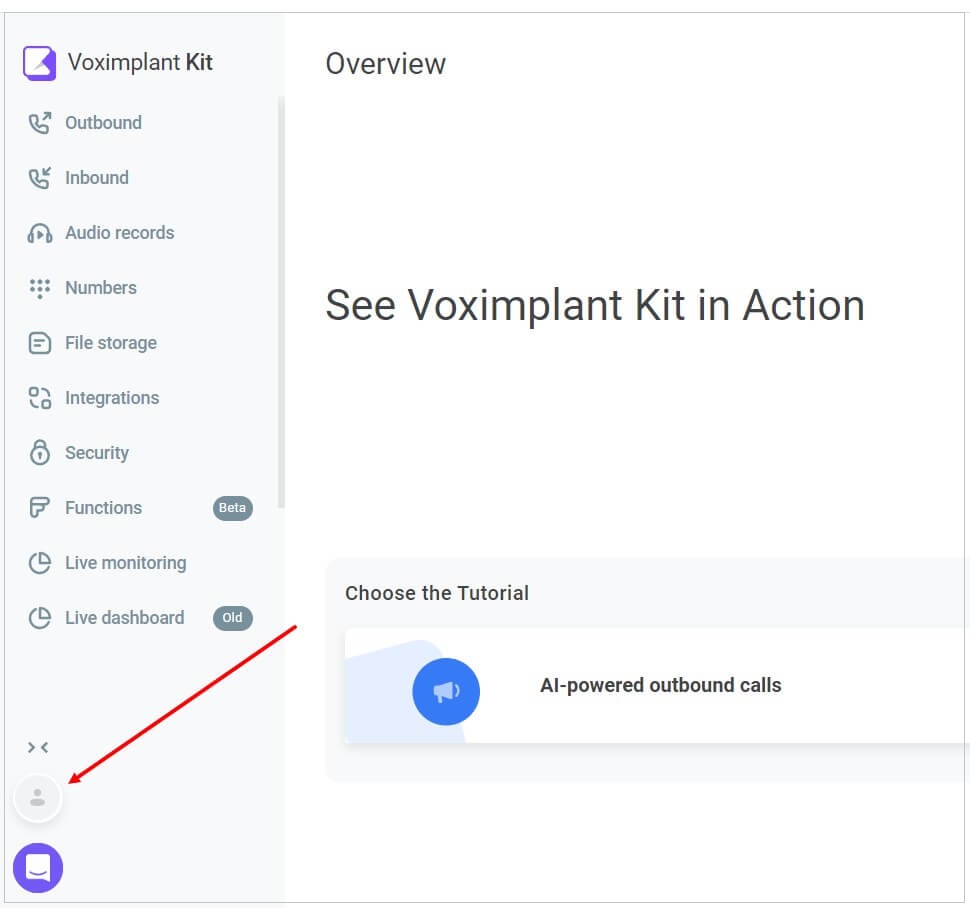The height and width of the screenshot is (908, 970).
Task: Click the File storage icon
Action: tap(40, 343)
